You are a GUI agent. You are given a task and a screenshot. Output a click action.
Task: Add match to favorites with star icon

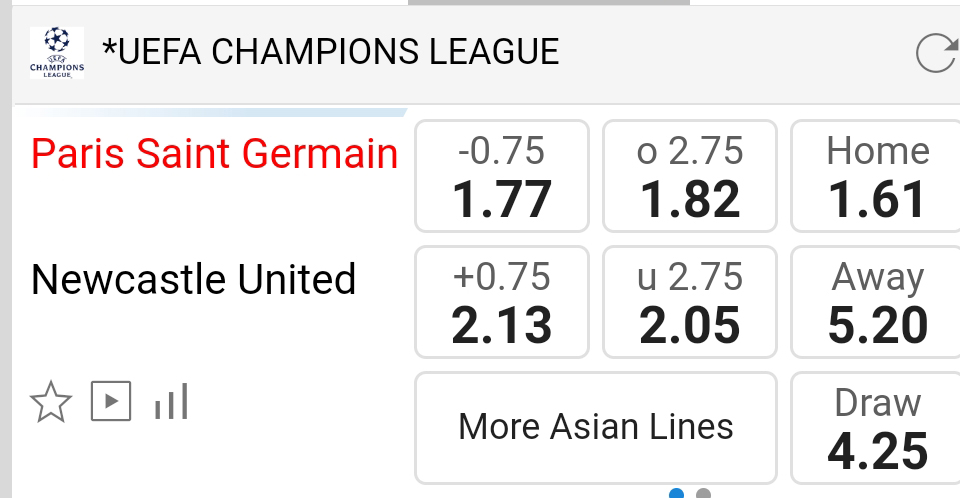click(x=51, y=403)
